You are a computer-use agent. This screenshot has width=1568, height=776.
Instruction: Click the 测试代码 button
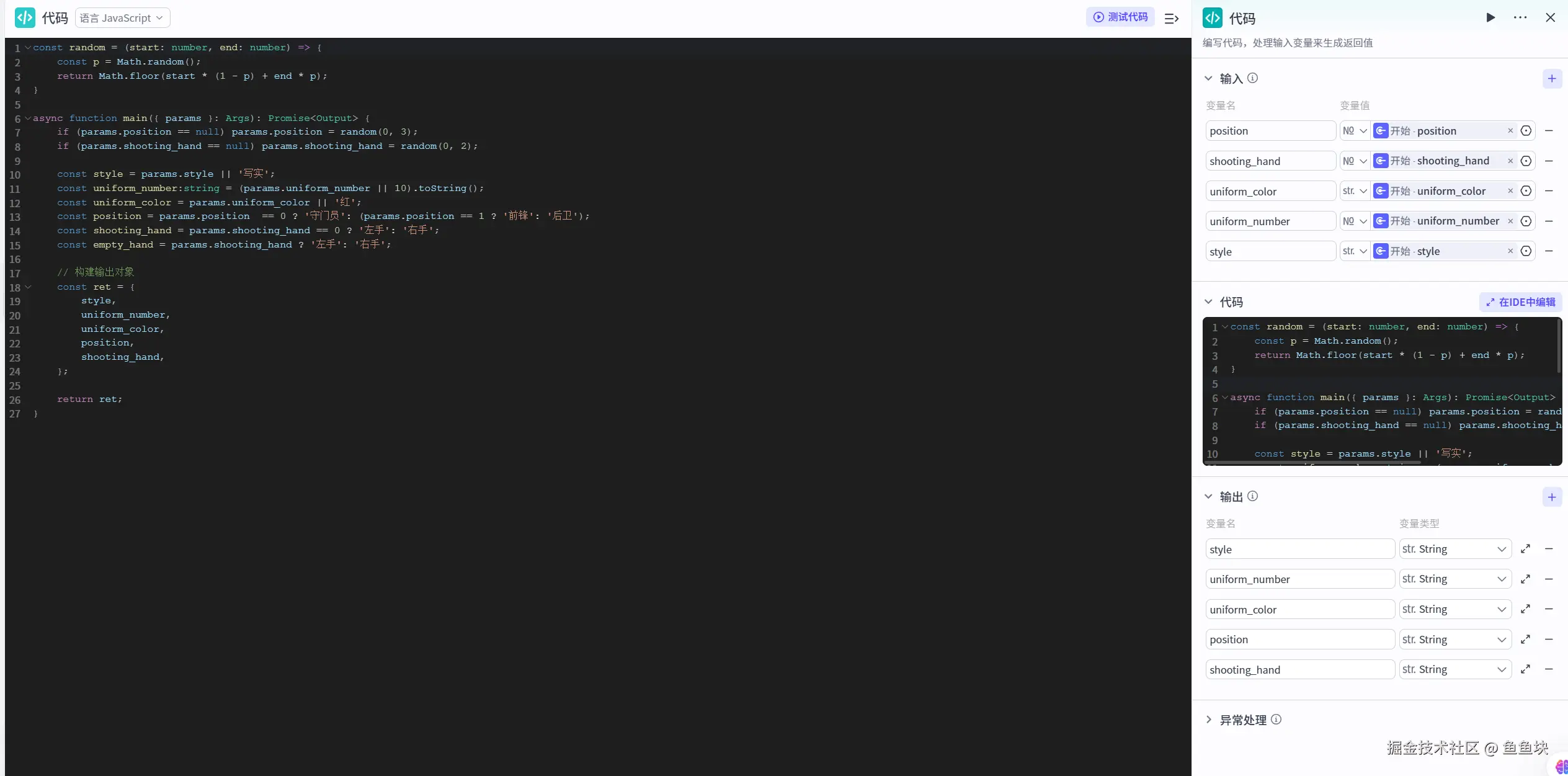pos(1120,17)
